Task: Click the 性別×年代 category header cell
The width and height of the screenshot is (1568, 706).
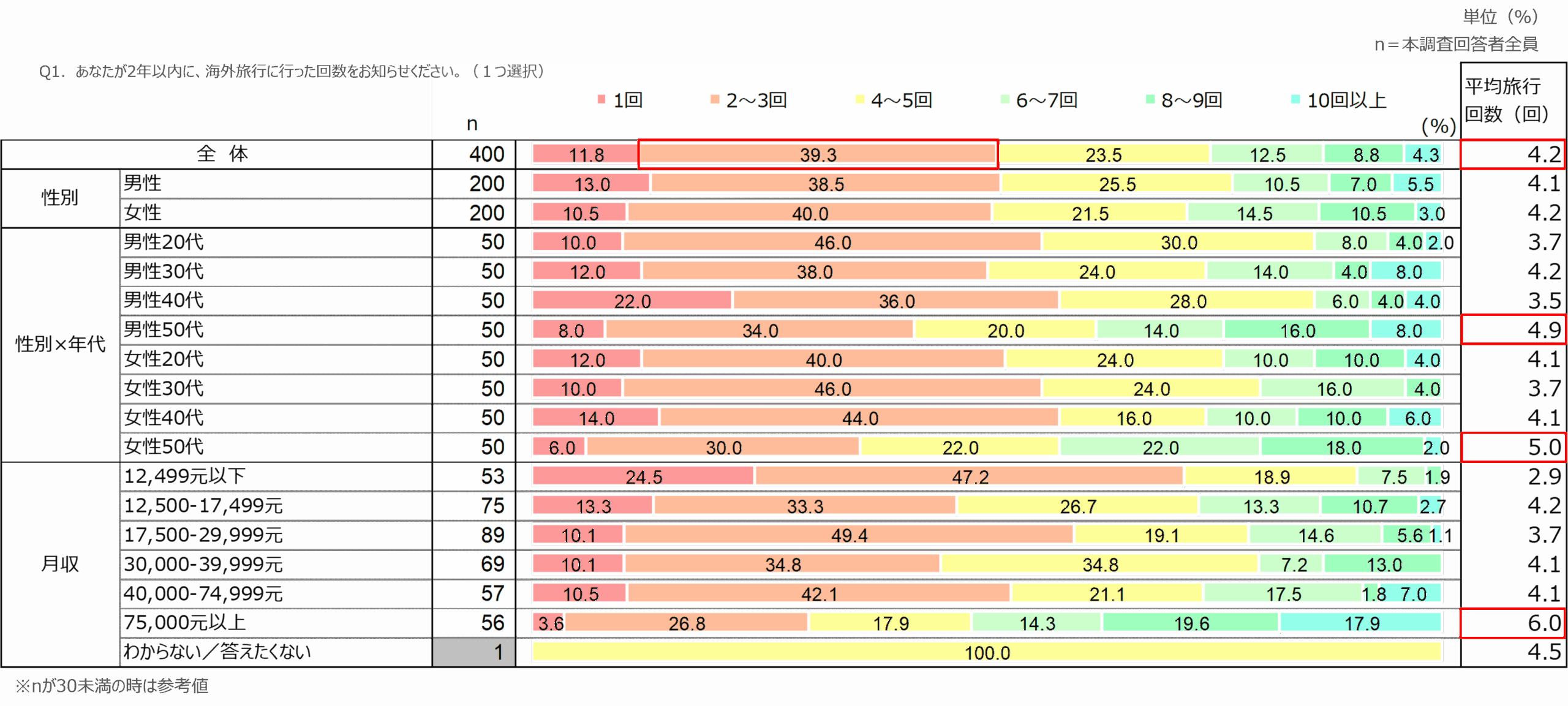Action: point(60,345)
